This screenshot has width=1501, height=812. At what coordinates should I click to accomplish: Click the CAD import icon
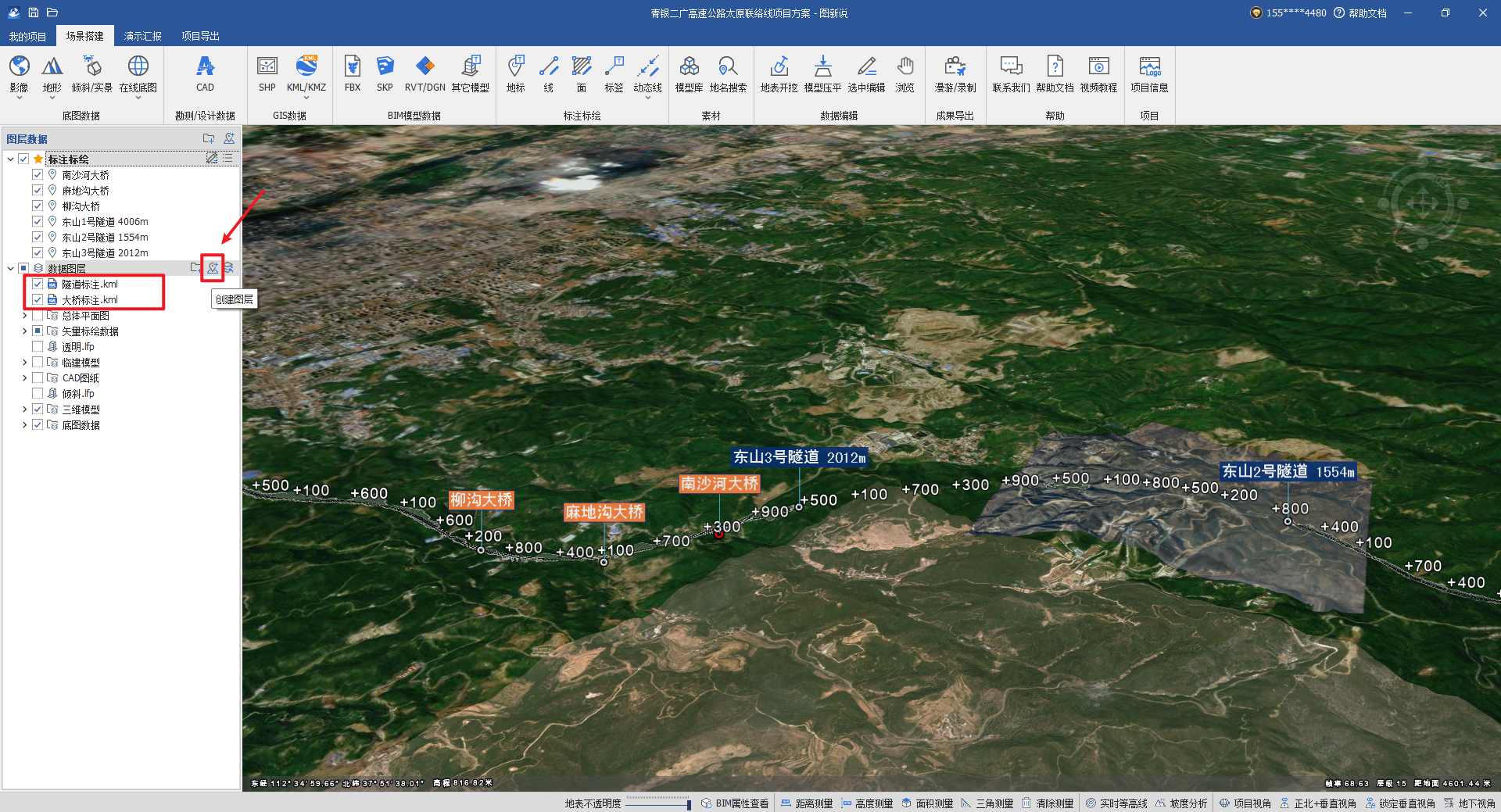point(205,67)
